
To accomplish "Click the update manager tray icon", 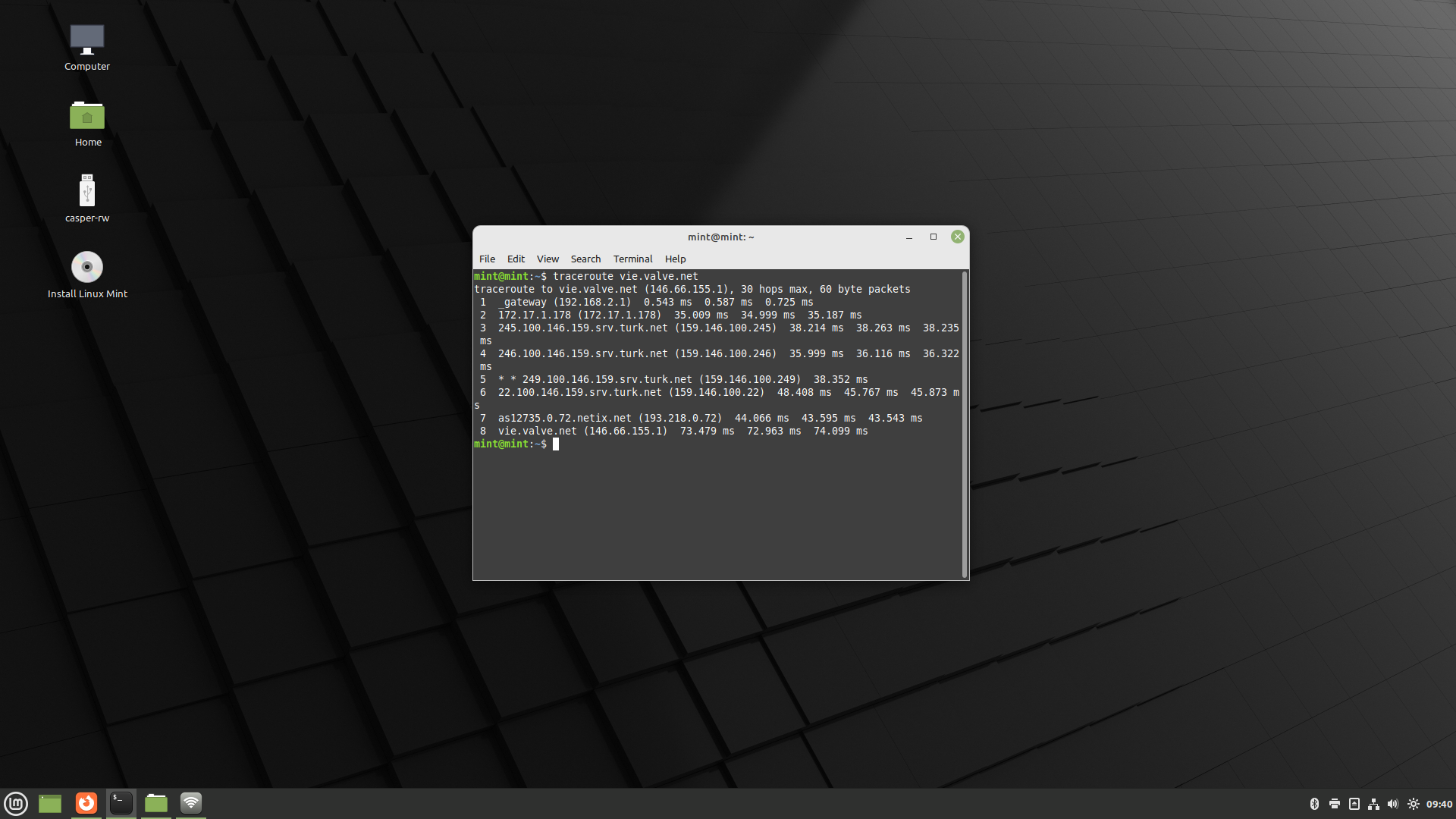I will [1354, 804].
